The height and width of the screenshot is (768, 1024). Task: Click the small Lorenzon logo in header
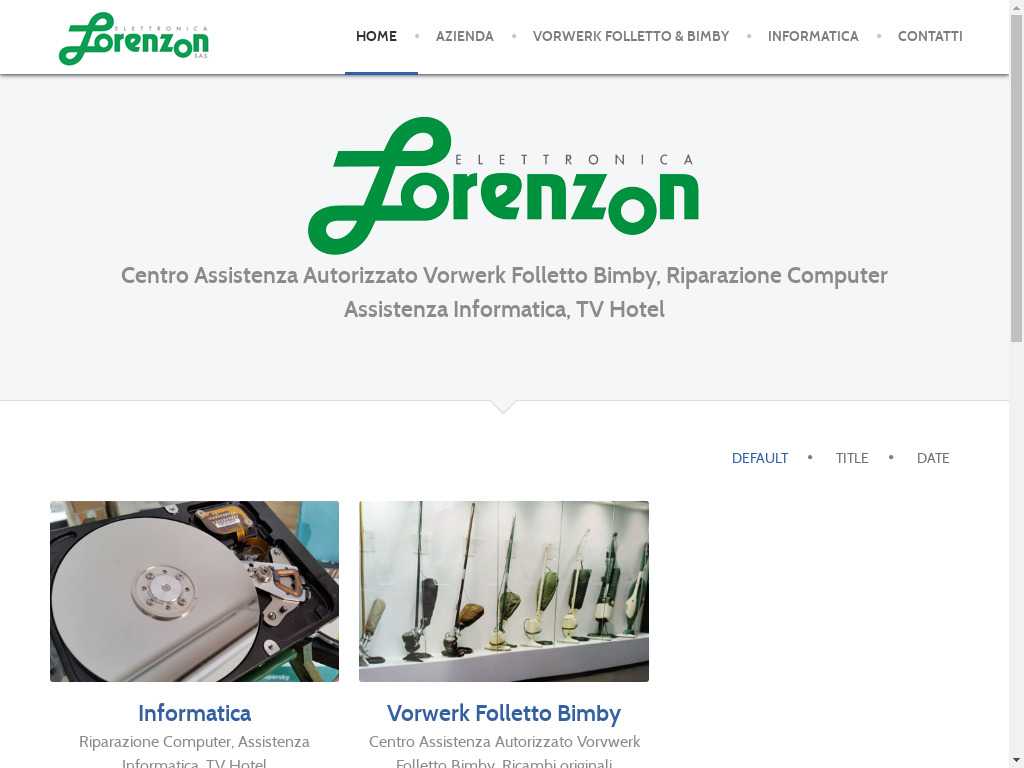pos(134,39)
